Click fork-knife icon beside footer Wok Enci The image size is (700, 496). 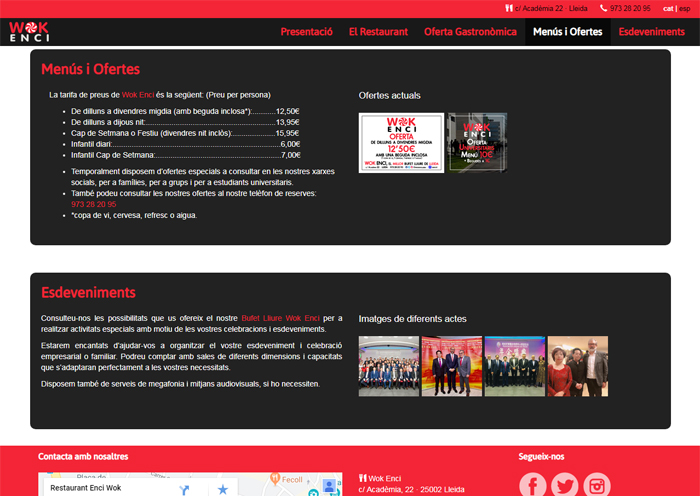pos(362,478)
